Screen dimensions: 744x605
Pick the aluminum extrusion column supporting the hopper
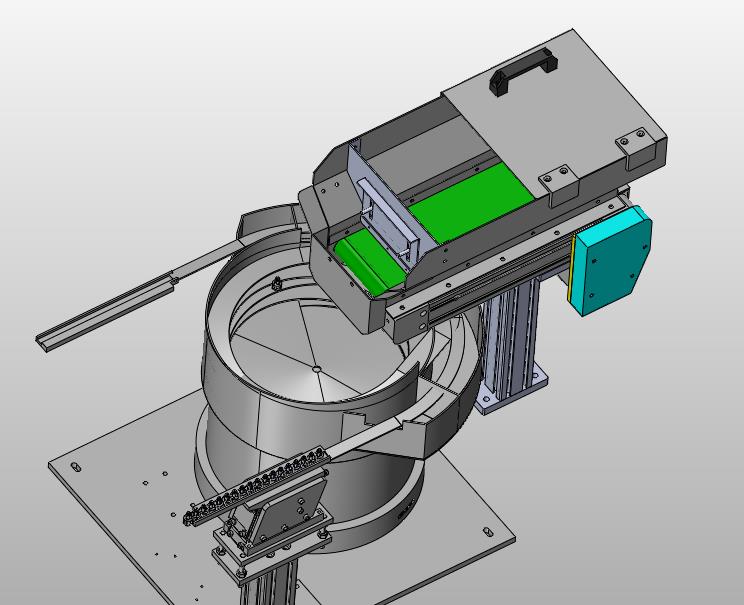(510, 339)
